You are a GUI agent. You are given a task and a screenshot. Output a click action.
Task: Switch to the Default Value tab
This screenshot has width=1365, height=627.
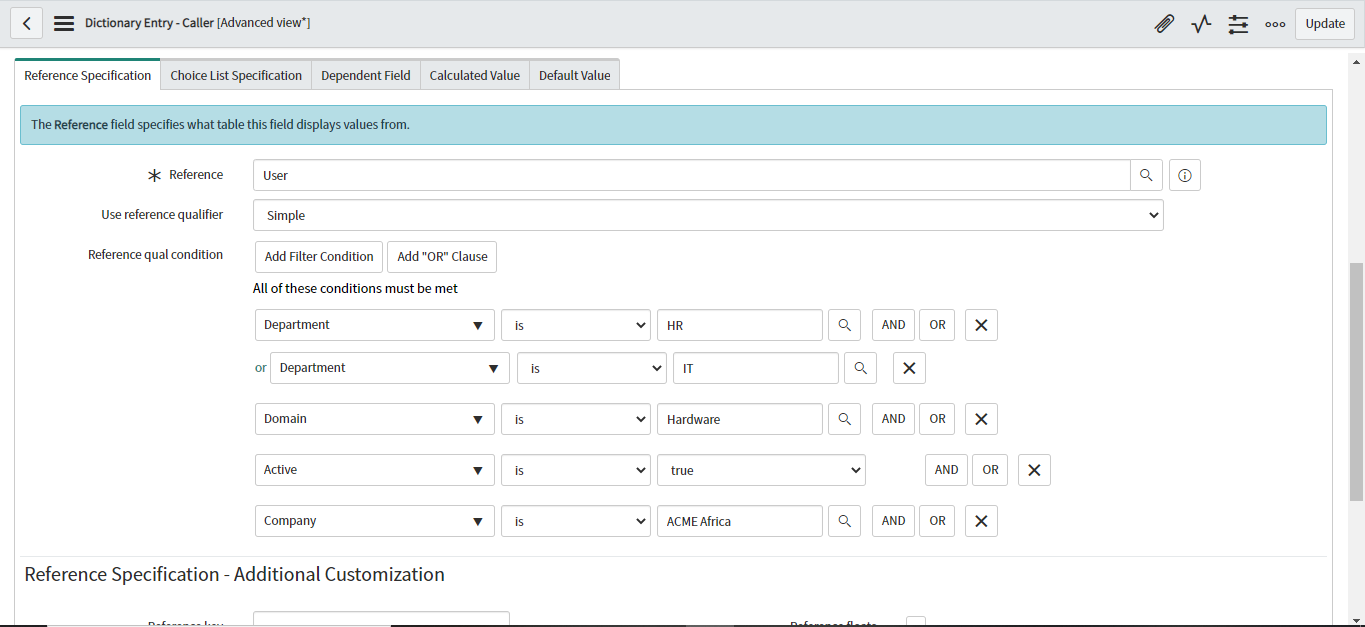point(574,74)
